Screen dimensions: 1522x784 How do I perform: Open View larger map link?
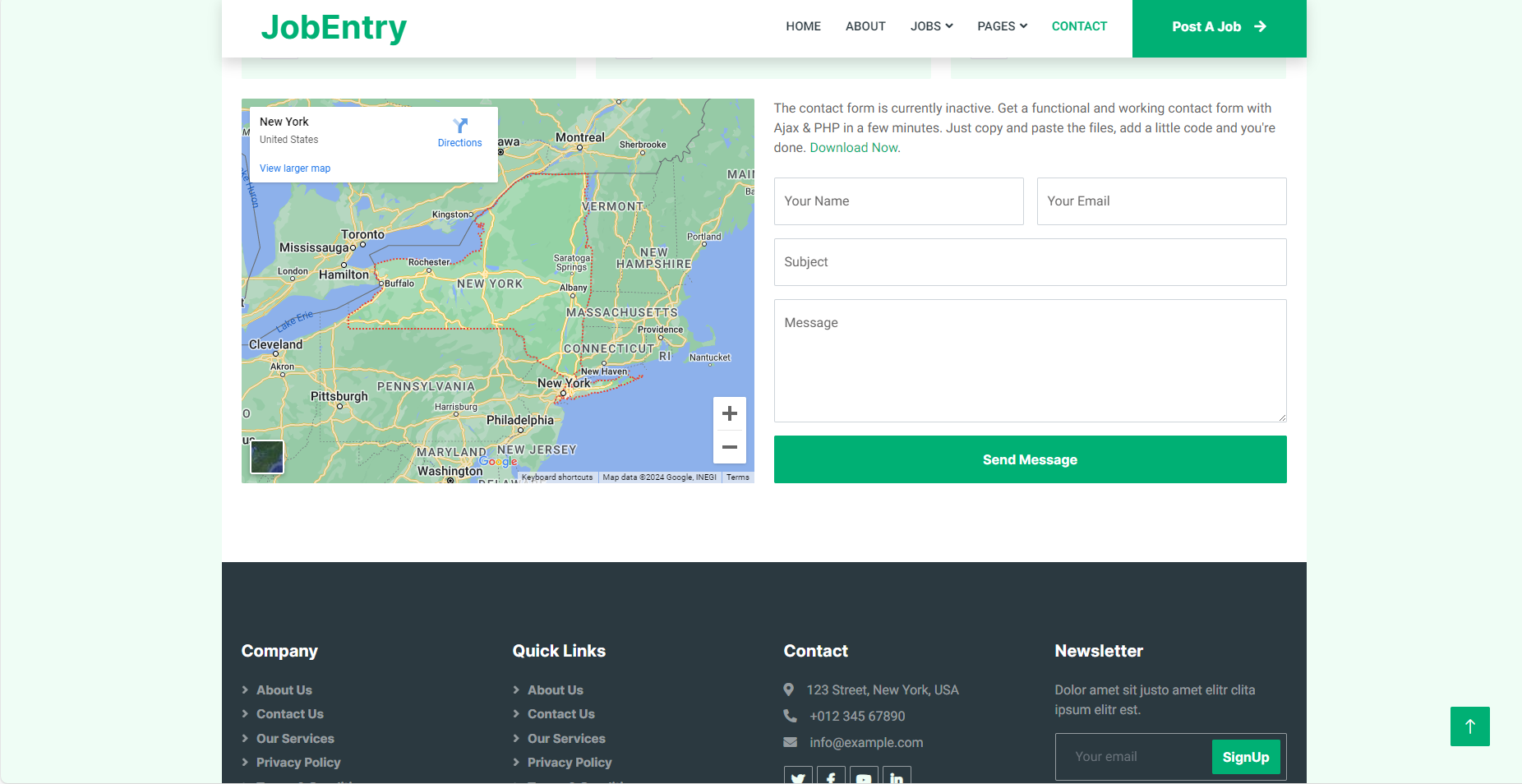click(295, 168)
